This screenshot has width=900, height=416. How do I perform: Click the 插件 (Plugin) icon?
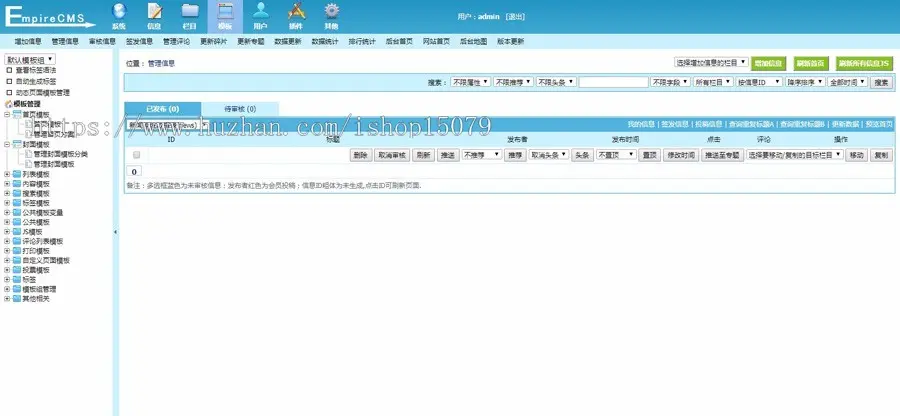click(x=295, y=14)
